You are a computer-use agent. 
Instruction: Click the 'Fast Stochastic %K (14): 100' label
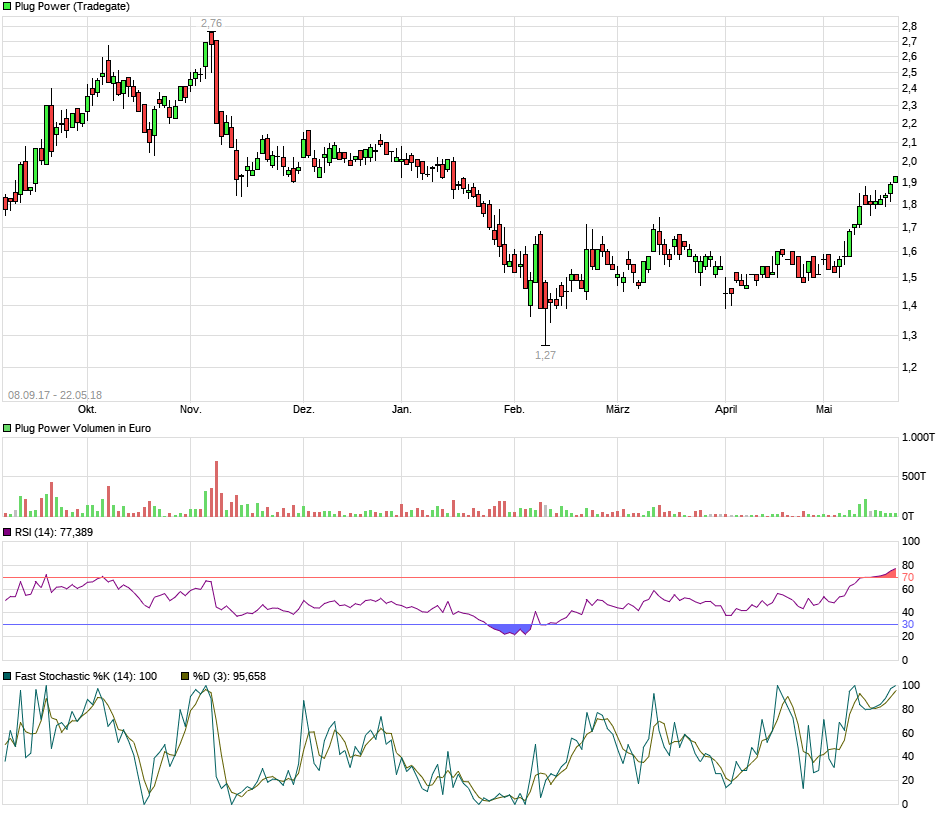pyautogui.click(x=86, y=676)
